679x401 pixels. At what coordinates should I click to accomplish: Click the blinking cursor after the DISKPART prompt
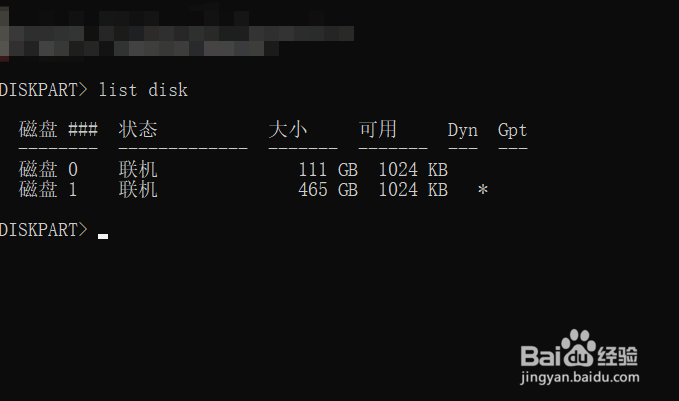coord(103,236)
